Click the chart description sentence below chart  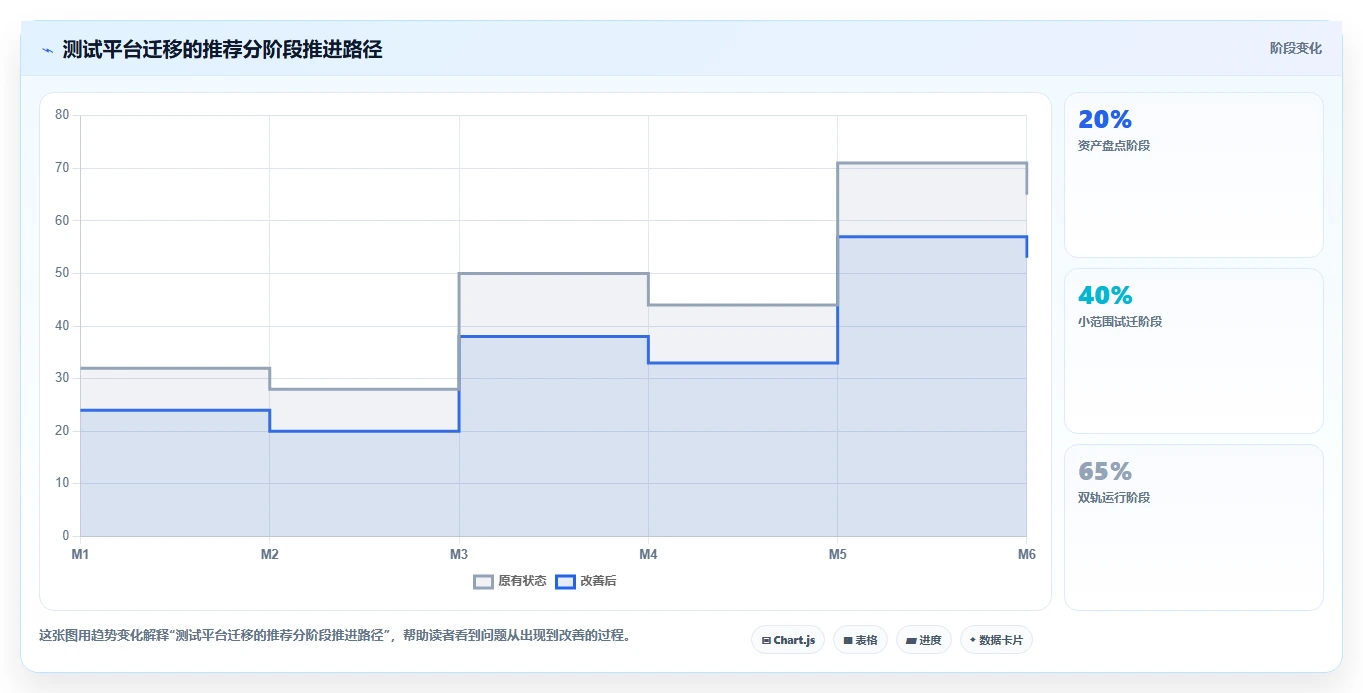(334, 636)
